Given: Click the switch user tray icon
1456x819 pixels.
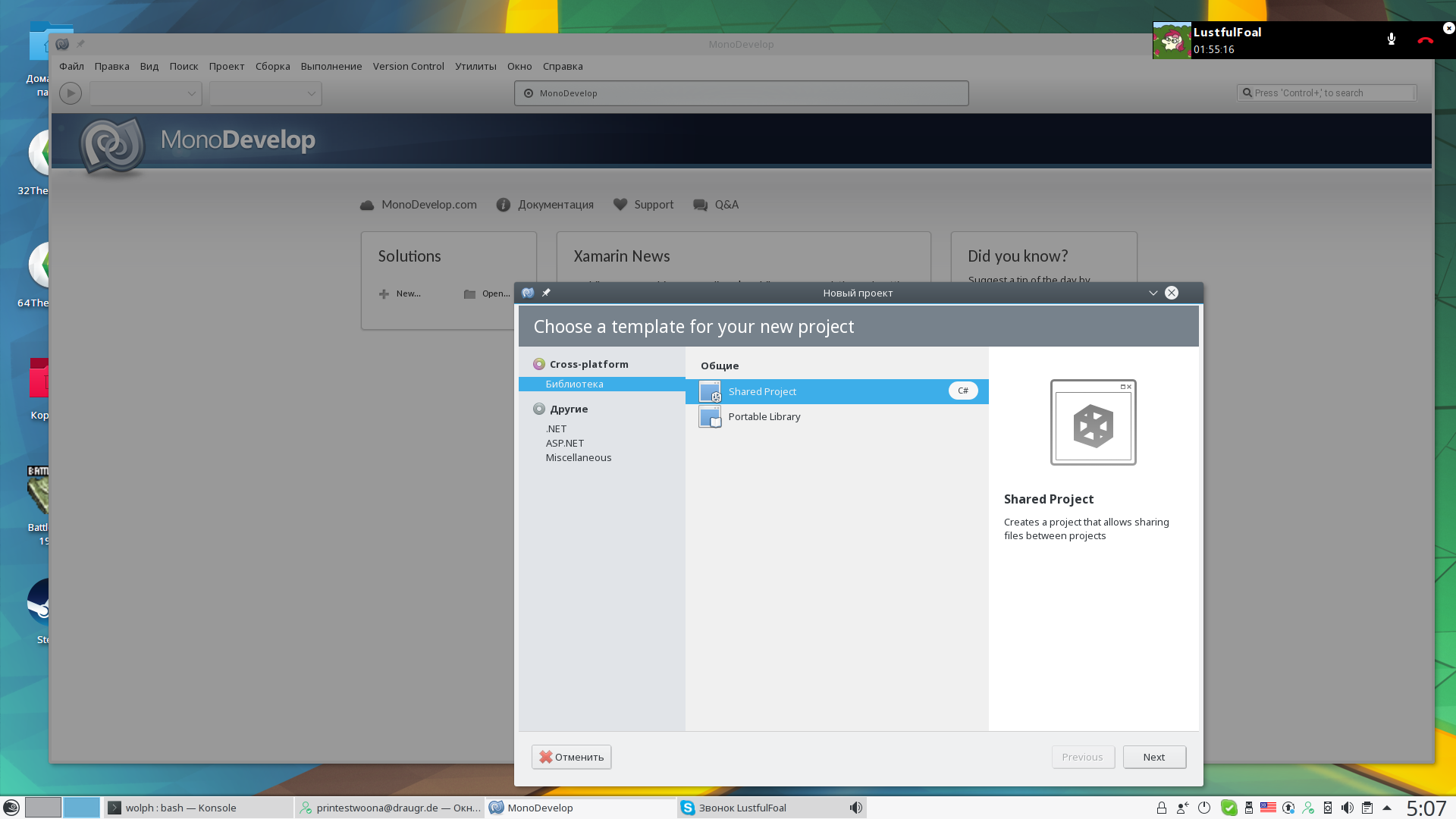Looking at the screenshot, I should point(1182,808).
